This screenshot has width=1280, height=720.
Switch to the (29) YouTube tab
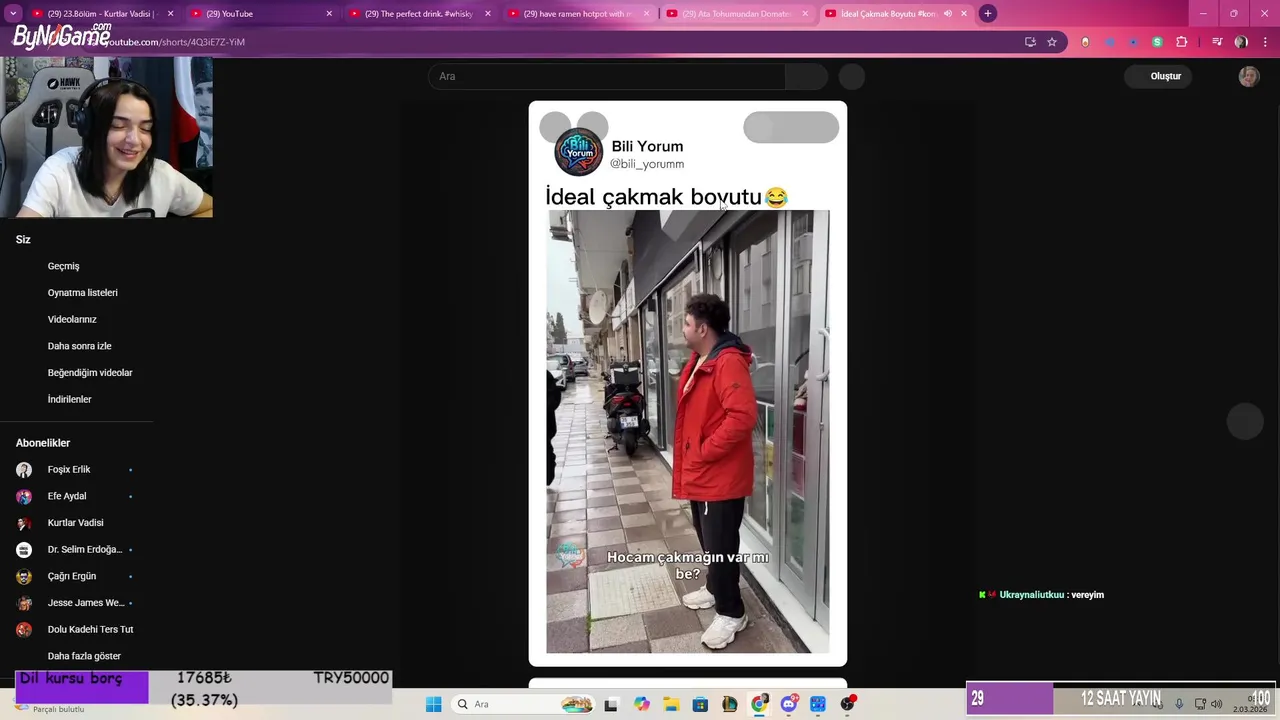click(x=262, y=14)
